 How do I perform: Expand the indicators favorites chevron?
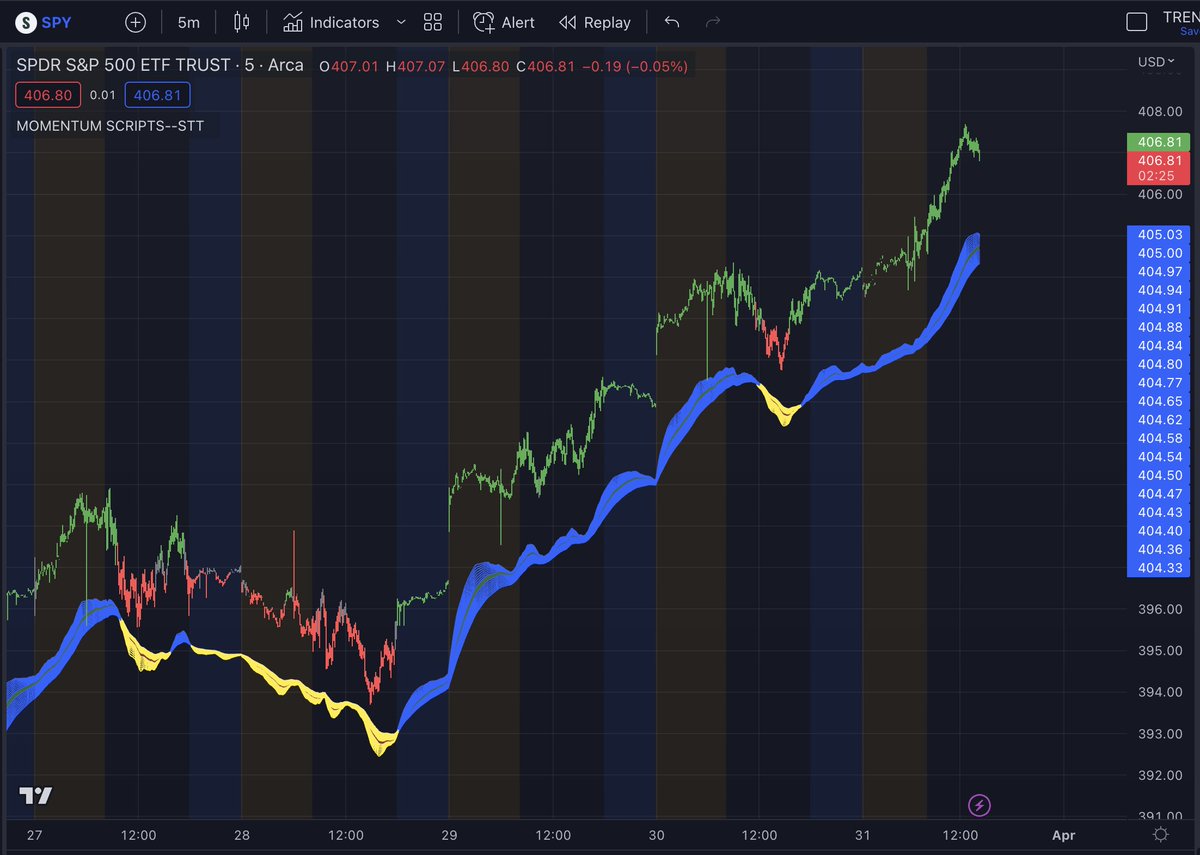point(401,22)
